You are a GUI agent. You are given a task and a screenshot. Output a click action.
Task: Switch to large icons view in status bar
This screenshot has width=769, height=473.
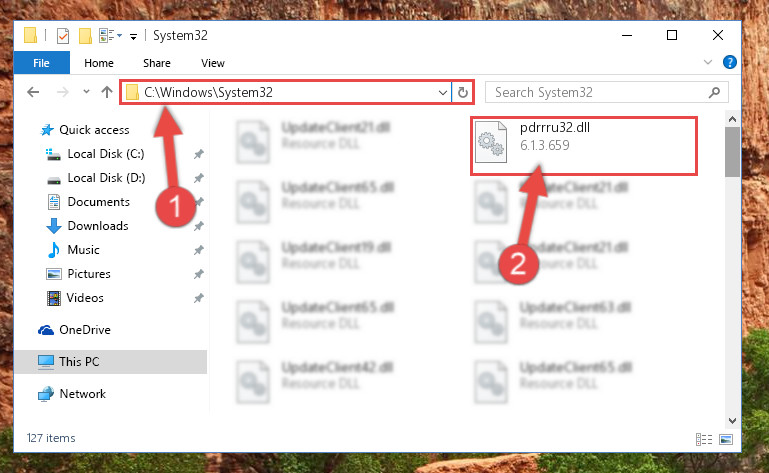click(x=726, y=439)
